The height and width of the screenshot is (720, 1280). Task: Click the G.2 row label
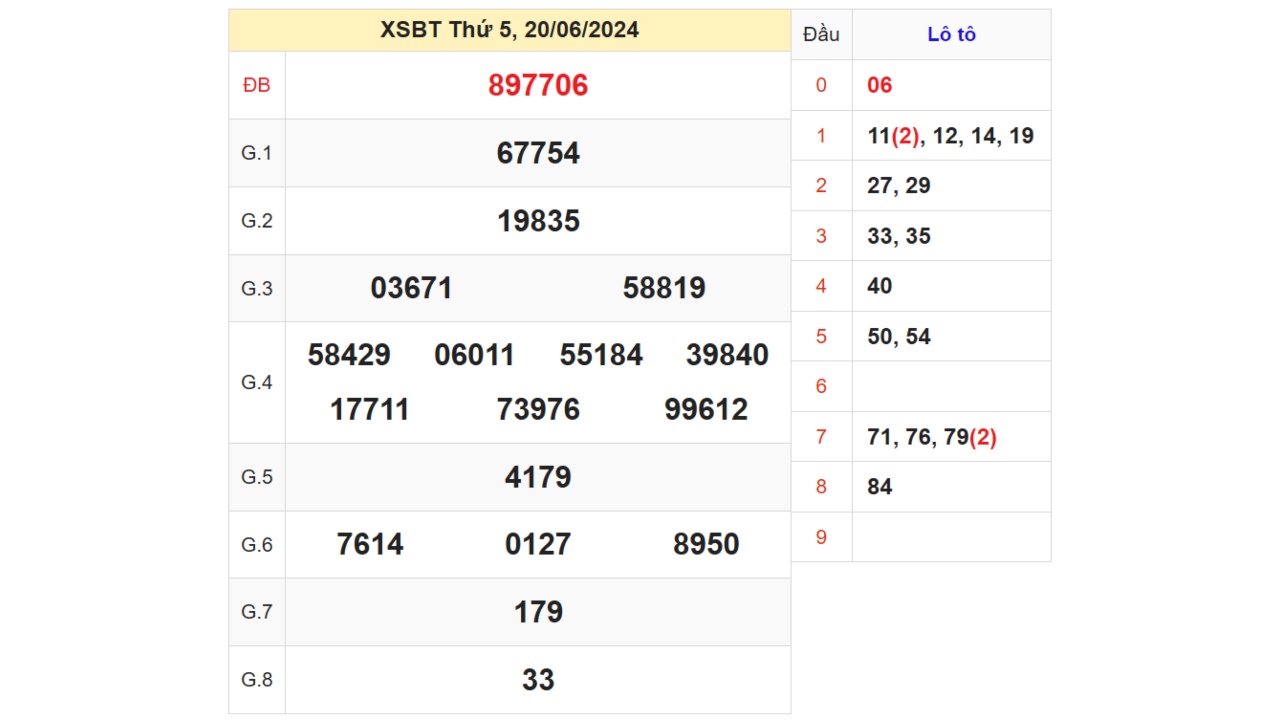point(257,221)
